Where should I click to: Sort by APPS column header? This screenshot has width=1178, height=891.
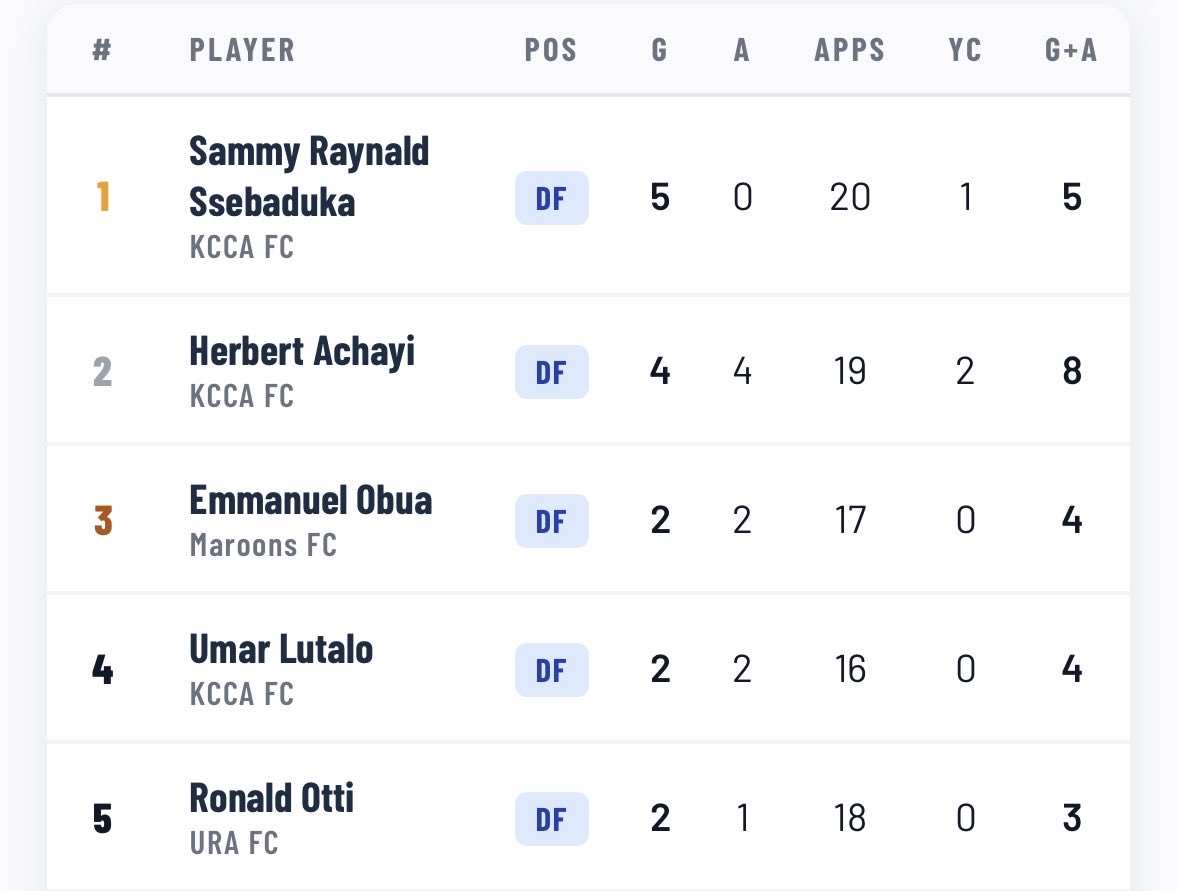pos(850,50)
